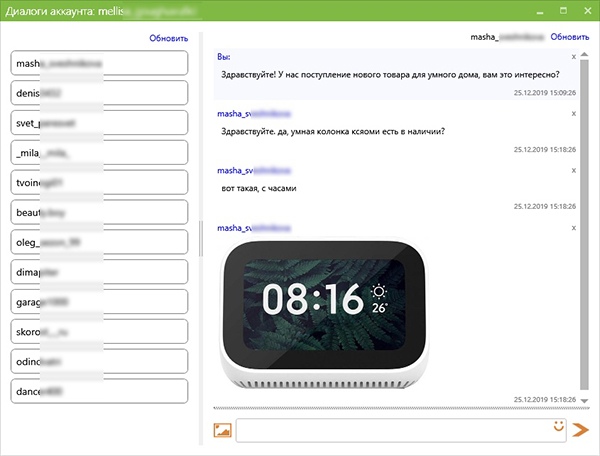Open the 'garage' conversation
Viewport: 600px width, 456px height.
[99, 302]
